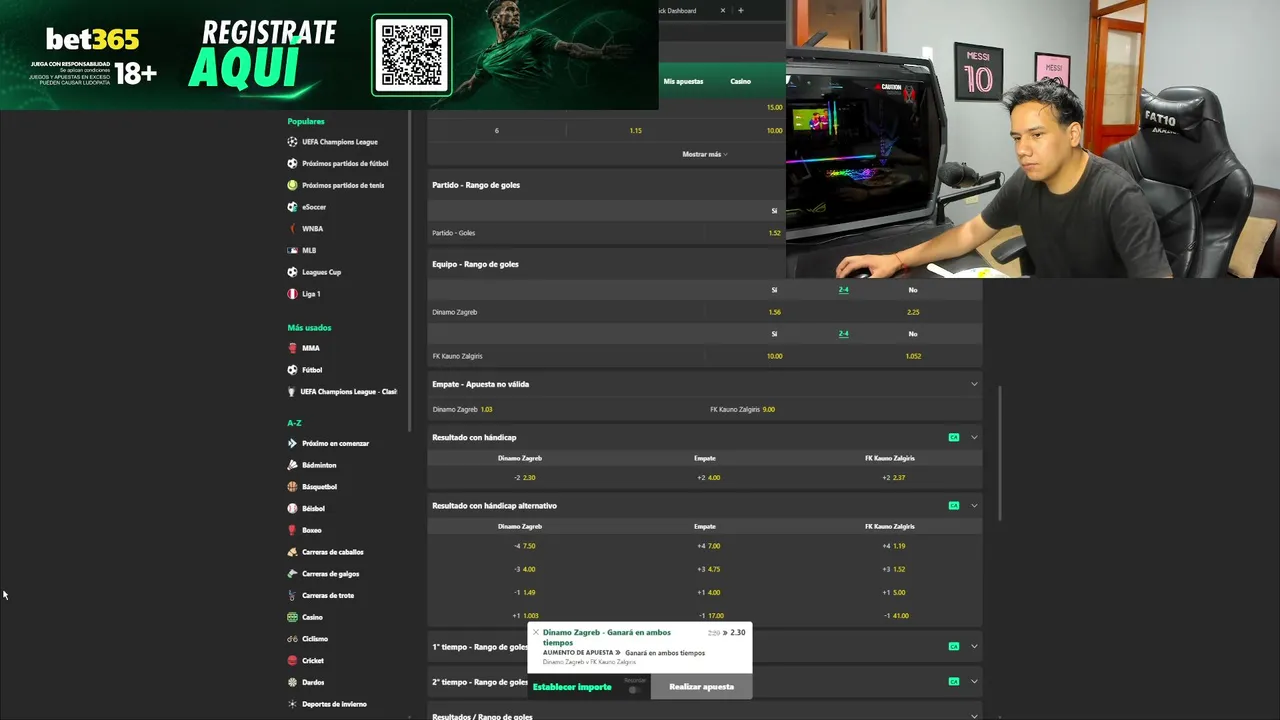Click the main page vertical scrollbar
1280x720 pixels.
coord(999,452)
